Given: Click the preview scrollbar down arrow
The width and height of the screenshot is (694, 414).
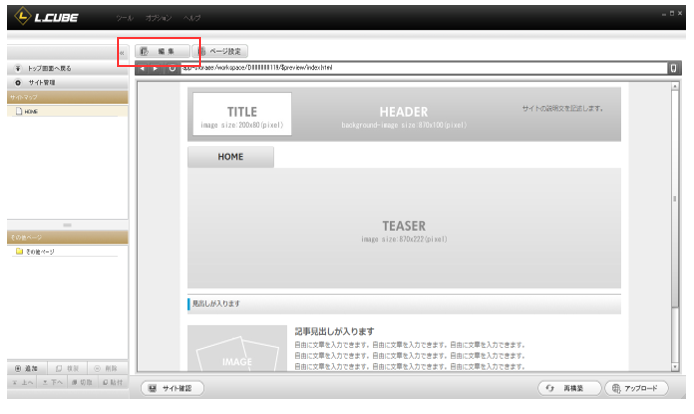Looking at the screenshot, I should pyautogui.click(x=675, y=367).
